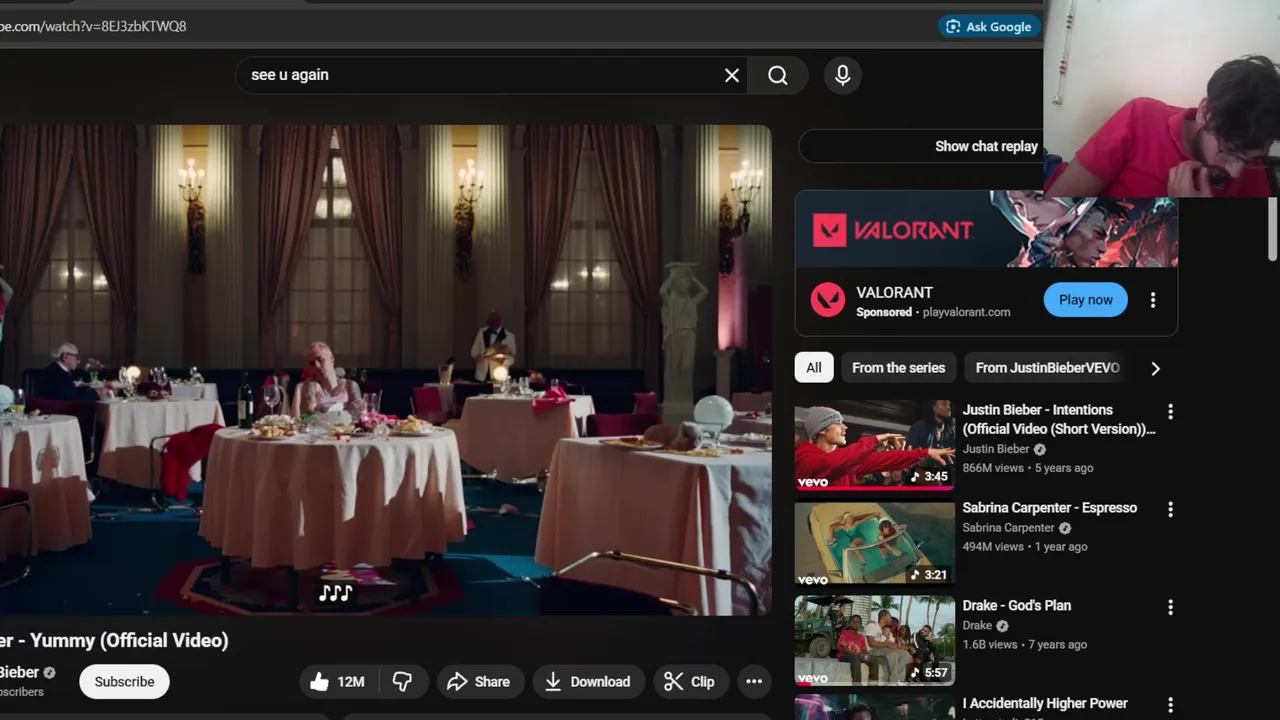The image size is (1280, 720).
Task: Open options menu for Higher Power video
Action: pyautogui.click(x=1170, y=705)
